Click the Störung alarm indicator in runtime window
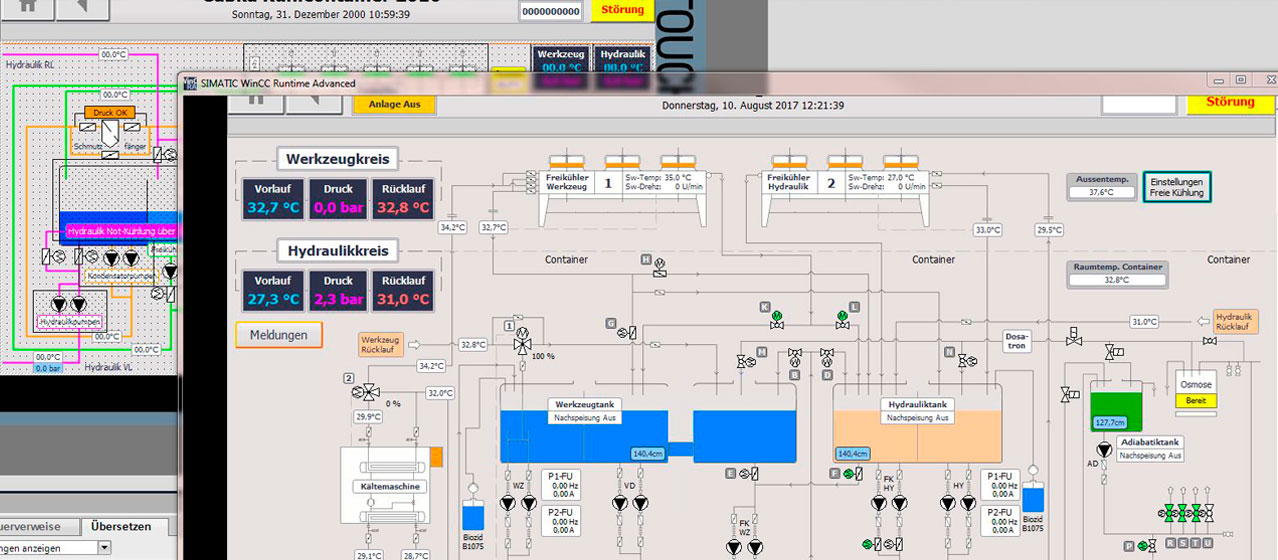Screen dimensions: 1278x560 point(1230,102)
